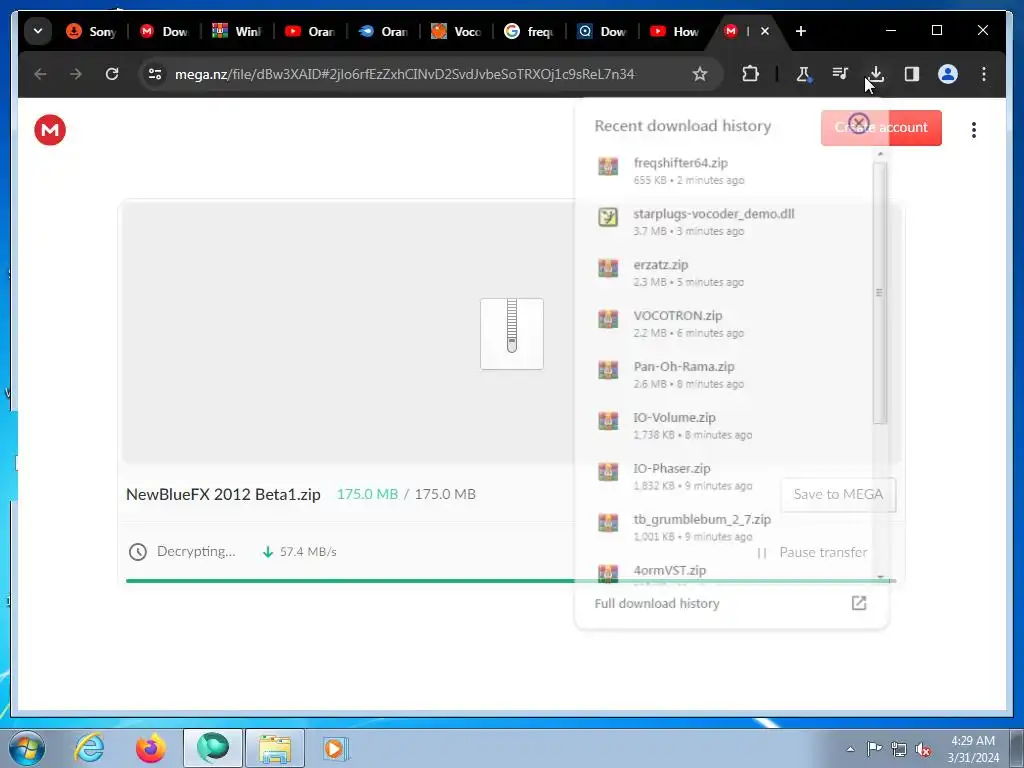The image size is (1024, 768).
Task: Click the MEGA logo
Action: pos(50,129)
